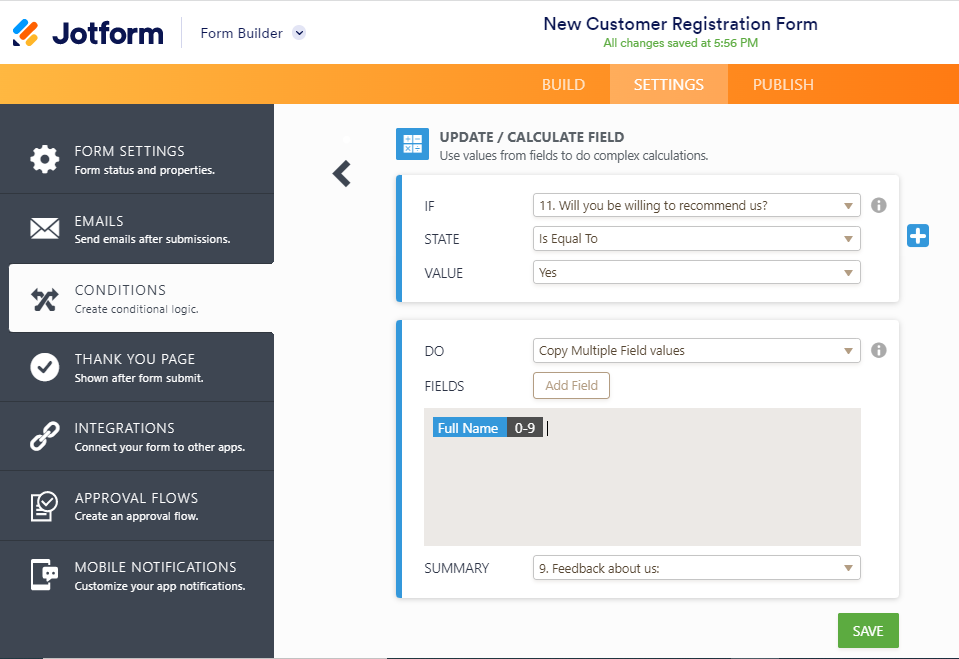Open the info icon next to the DO field
This screenshot has height=659, width=959.
pyautogui.click(x=878, y=351)
